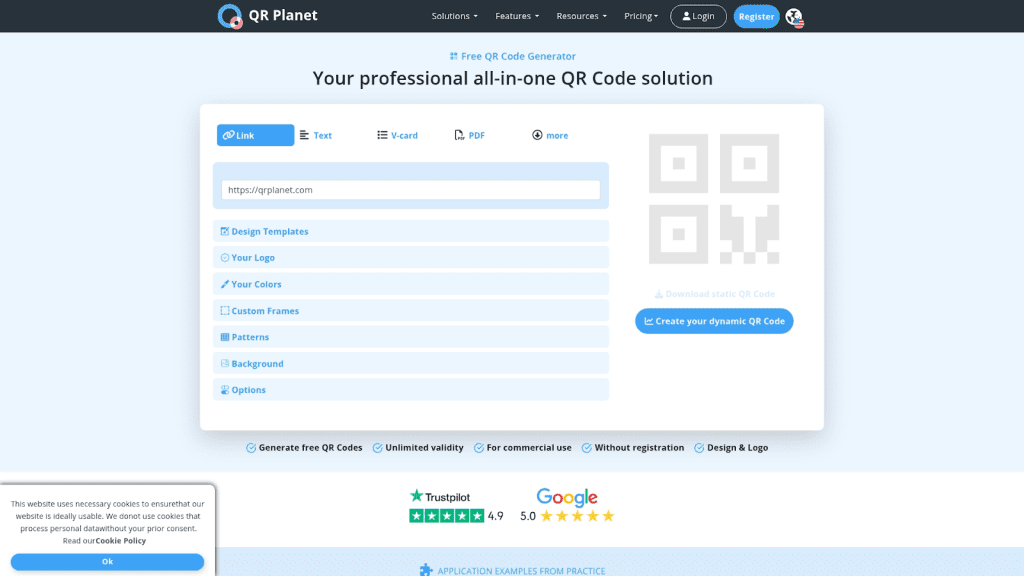Open the Solutions dropdown menu
The width and height of the screenshot is (1024, 576).
pos(454,16)
